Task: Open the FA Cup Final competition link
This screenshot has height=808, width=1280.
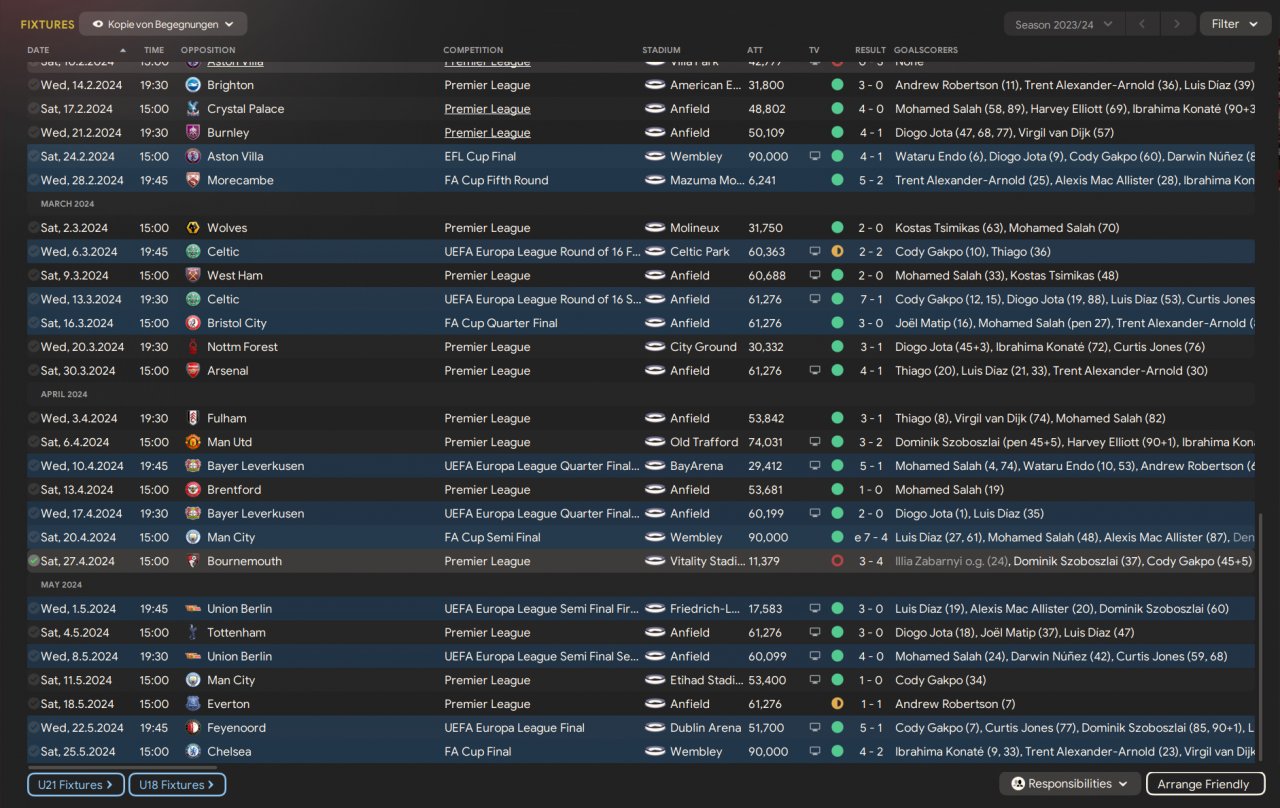Action: tap(478, 752)
